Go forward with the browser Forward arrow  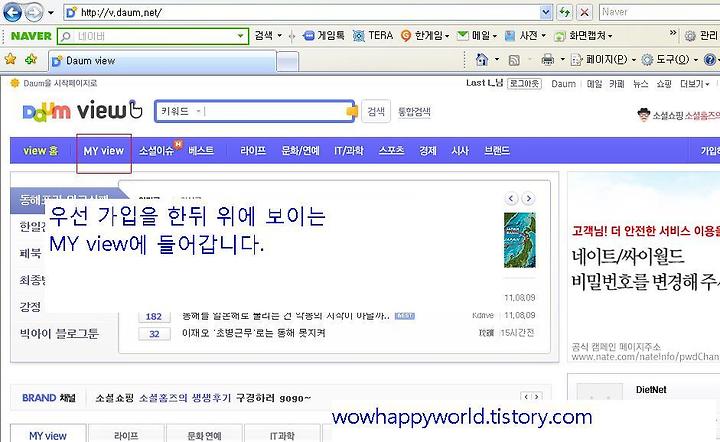(34, 12)
